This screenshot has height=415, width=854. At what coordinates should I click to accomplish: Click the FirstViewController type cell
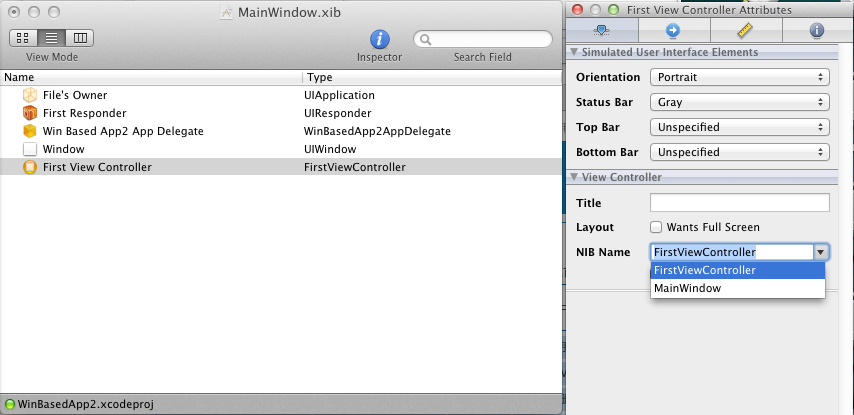click(355, 167)
